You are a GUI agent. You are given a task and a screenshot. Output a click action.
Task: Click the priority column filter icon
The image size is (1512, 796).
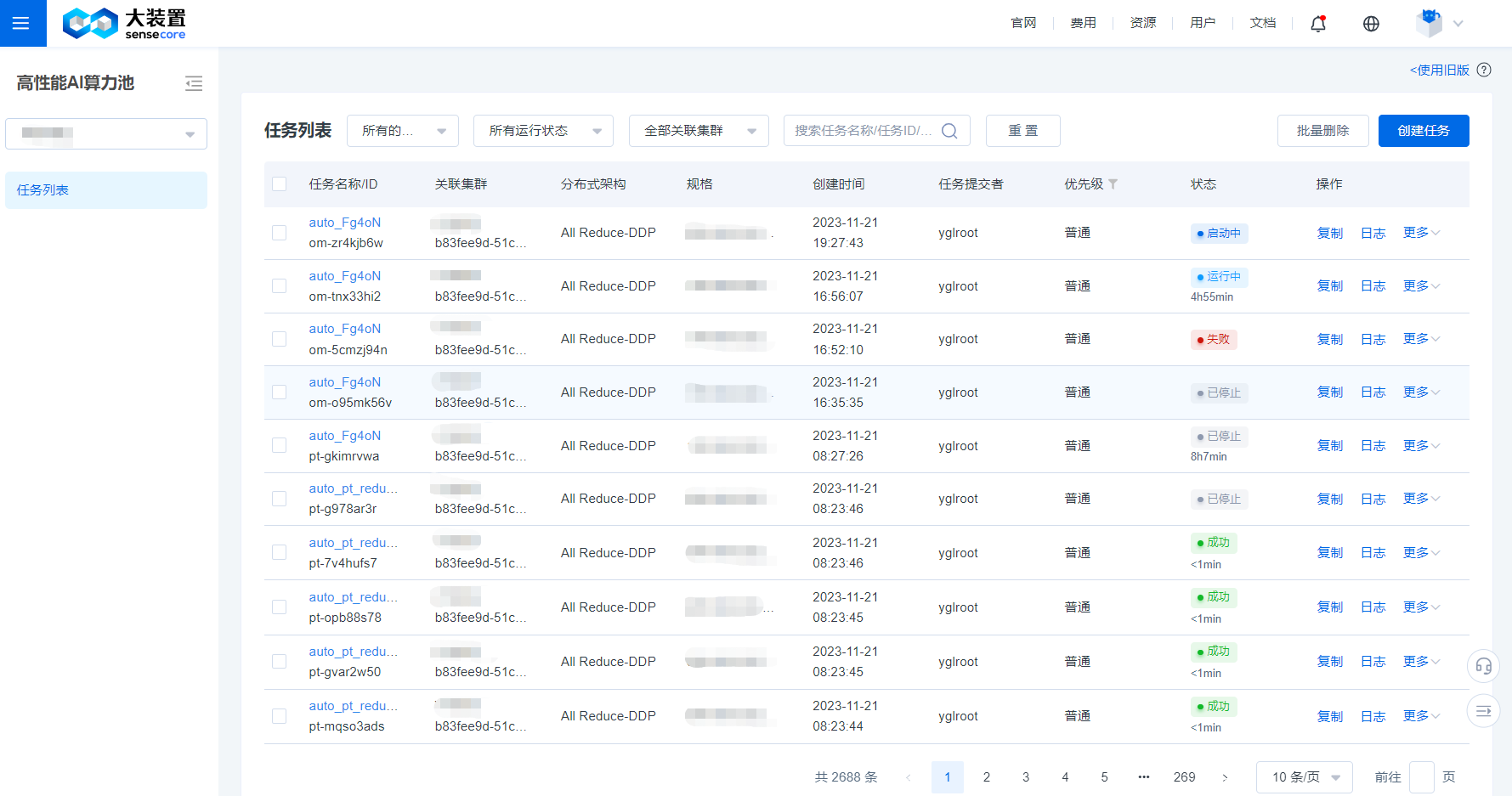[1113, 184]
